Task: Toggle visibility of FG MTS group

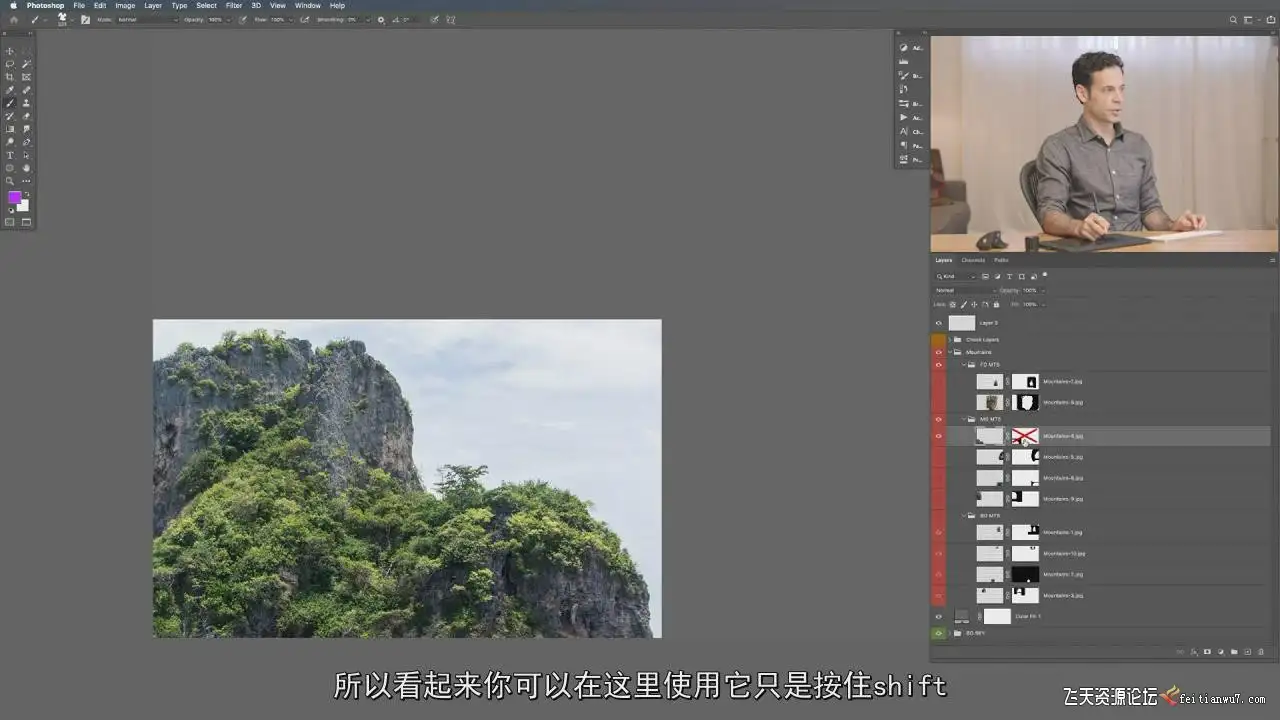Action: pyautogui.click(x=938, y=365)
